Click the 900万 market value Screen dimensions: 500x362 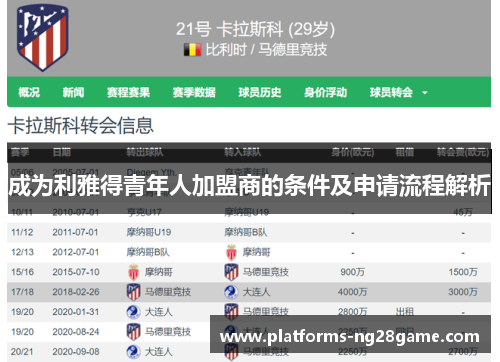pyautogui.click(x=353, y=272)
